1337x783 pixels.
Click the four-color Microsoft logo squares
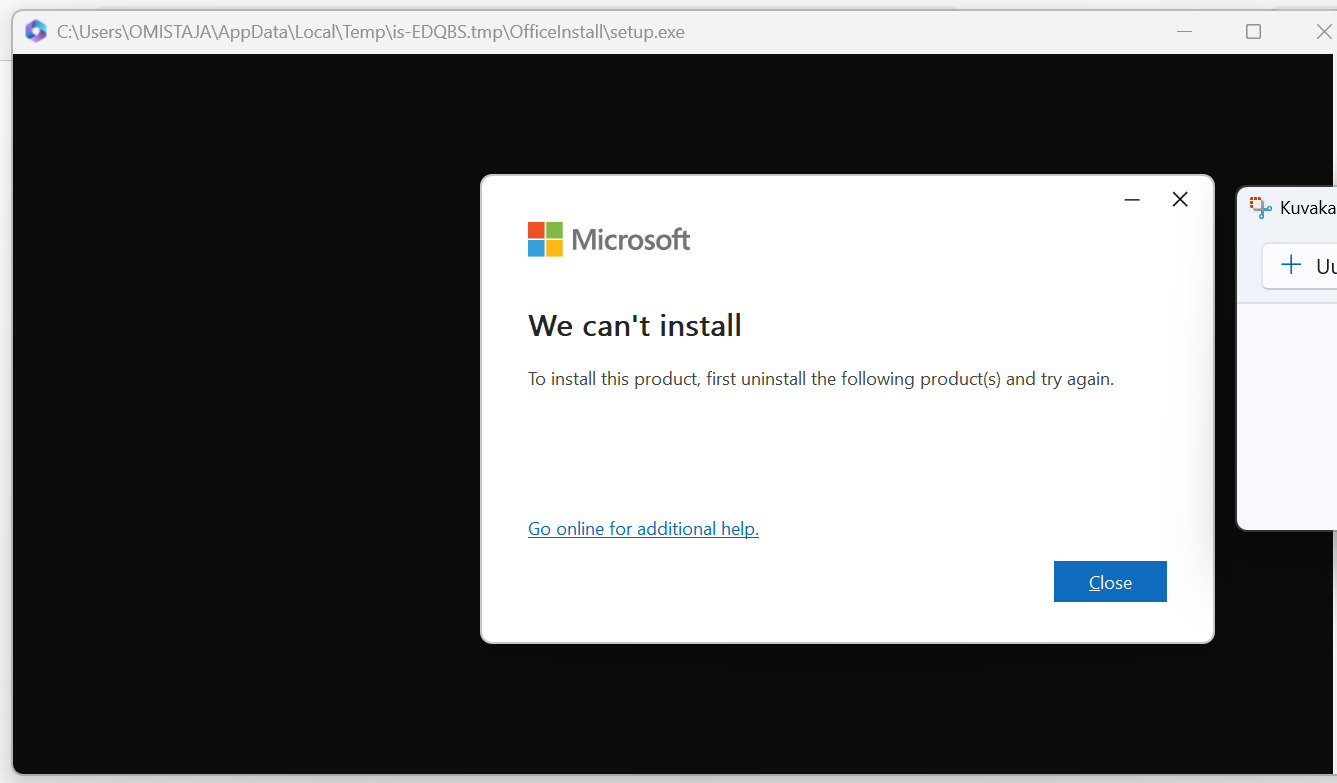(545, 239)
